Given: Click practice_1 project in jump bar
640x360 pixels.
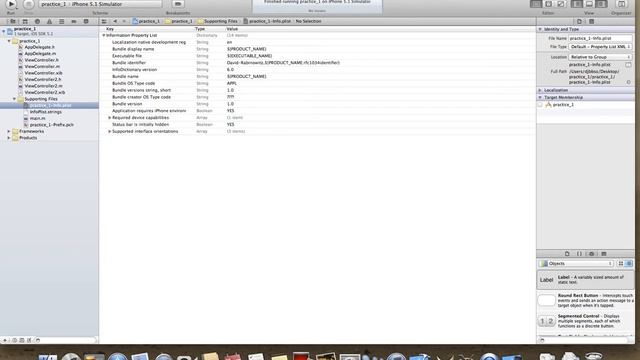Looking at the screenshot, I should (x=147, y=21).
